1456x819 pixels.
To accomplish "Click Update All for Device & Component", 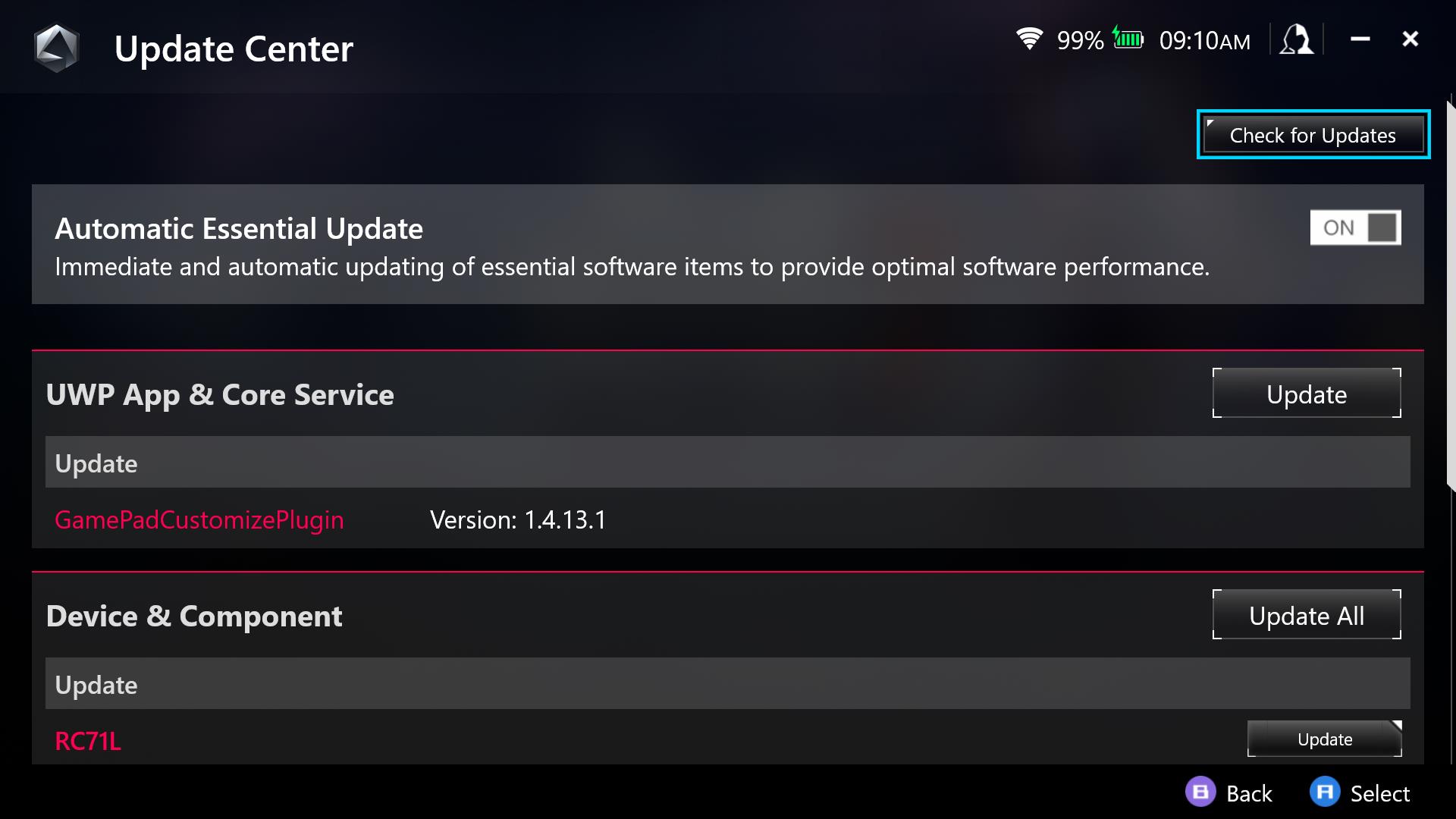I will (x=1307, y=615).
